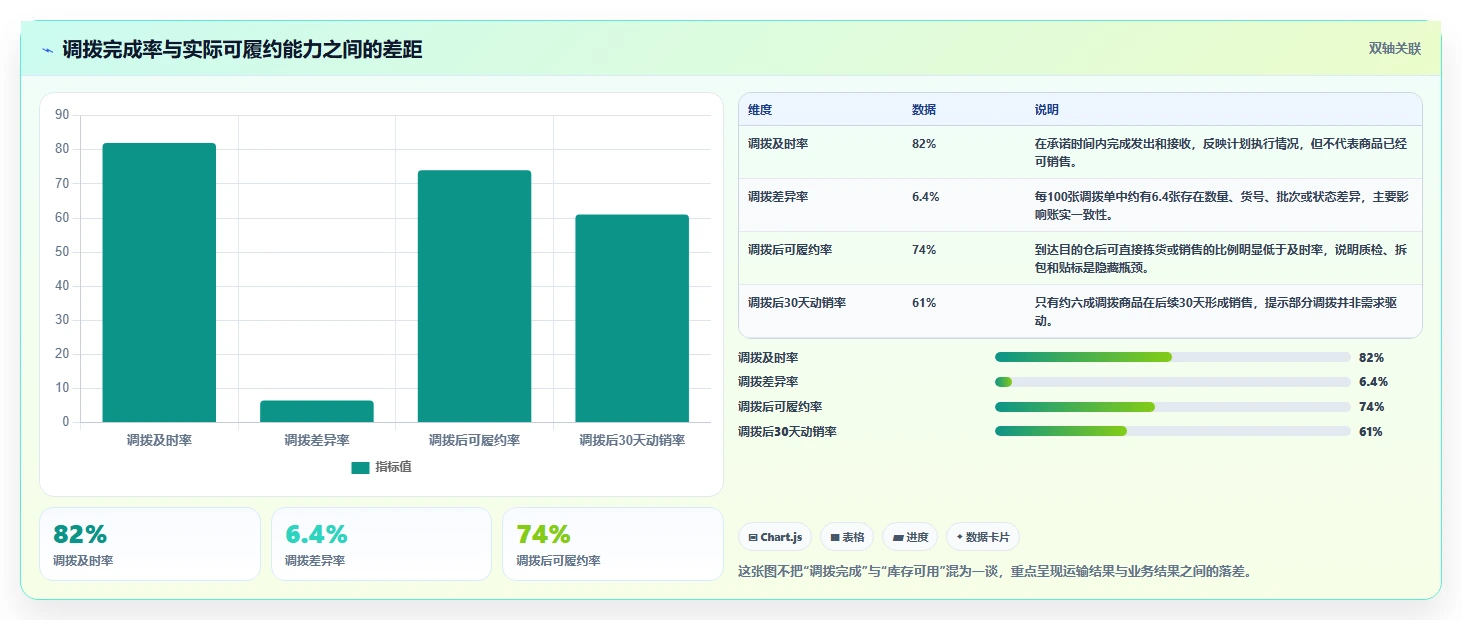Click the 61% progress value label
This screenshot has width=1462, height=620.
pyautogui.click(x=1371, y=432)
